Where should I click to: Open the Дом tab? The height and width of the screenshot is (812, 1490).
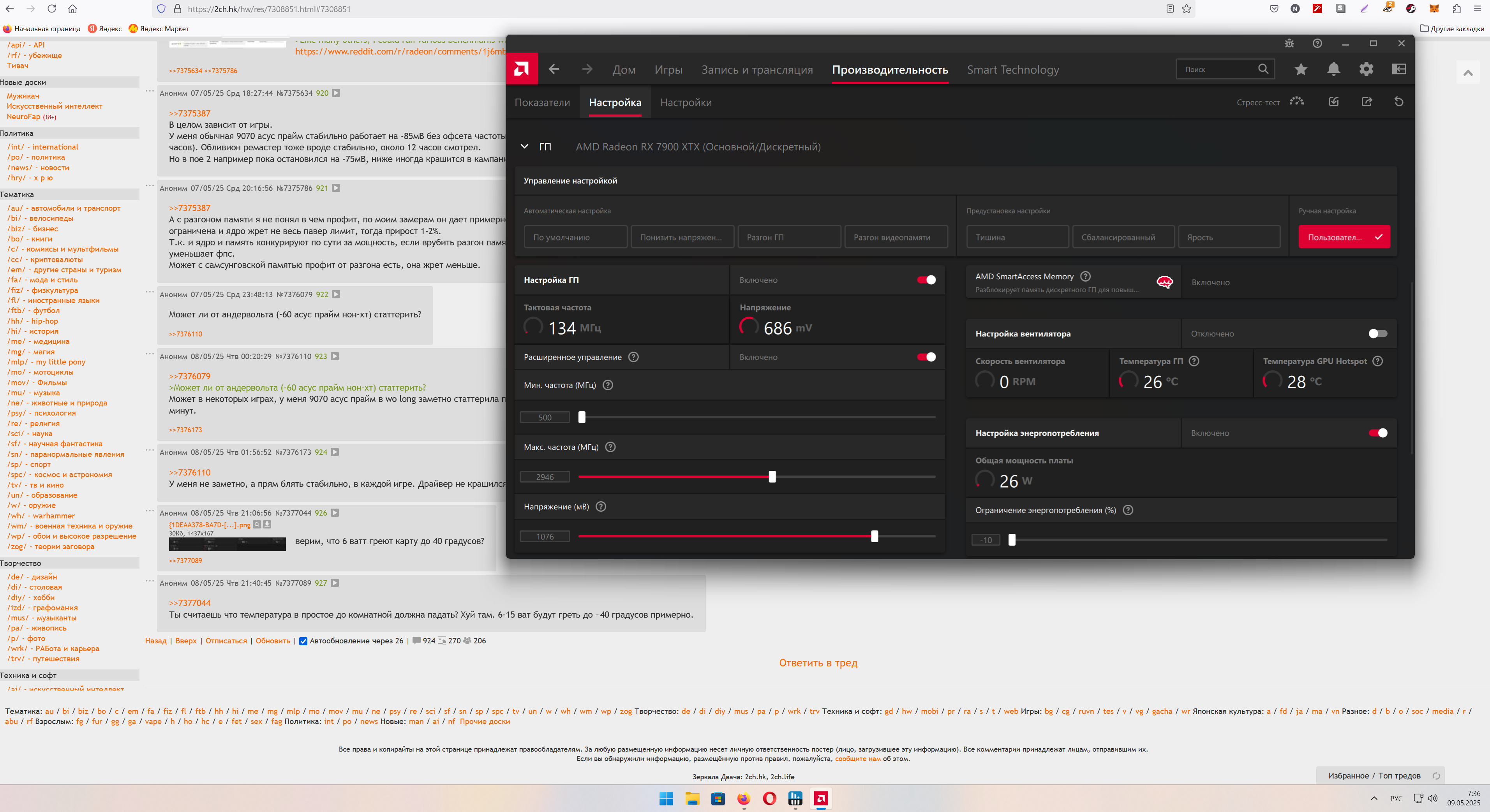624,69
